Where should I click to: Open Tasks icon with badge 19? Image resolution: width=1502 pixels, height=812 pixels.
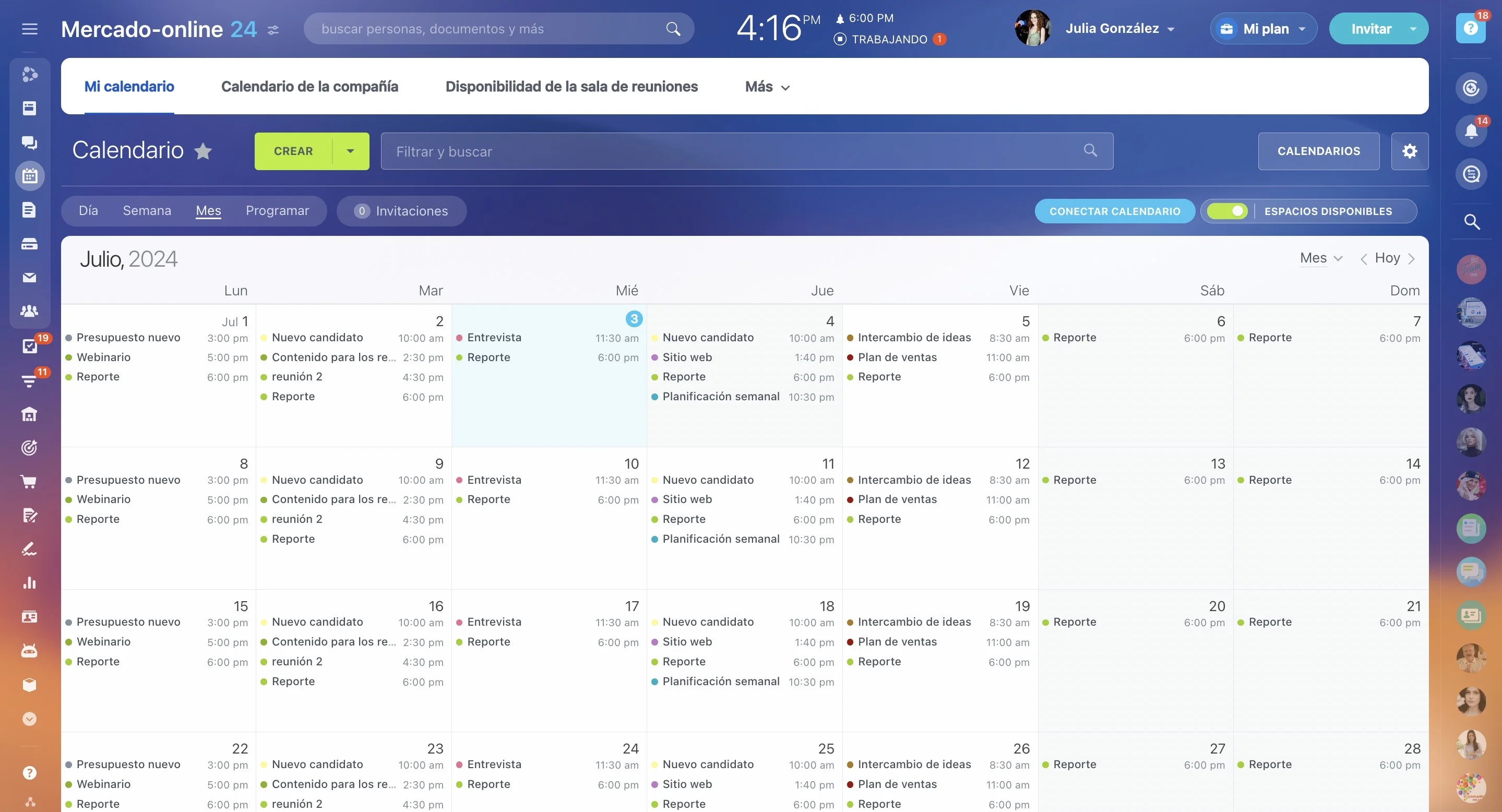click(30, 347)
